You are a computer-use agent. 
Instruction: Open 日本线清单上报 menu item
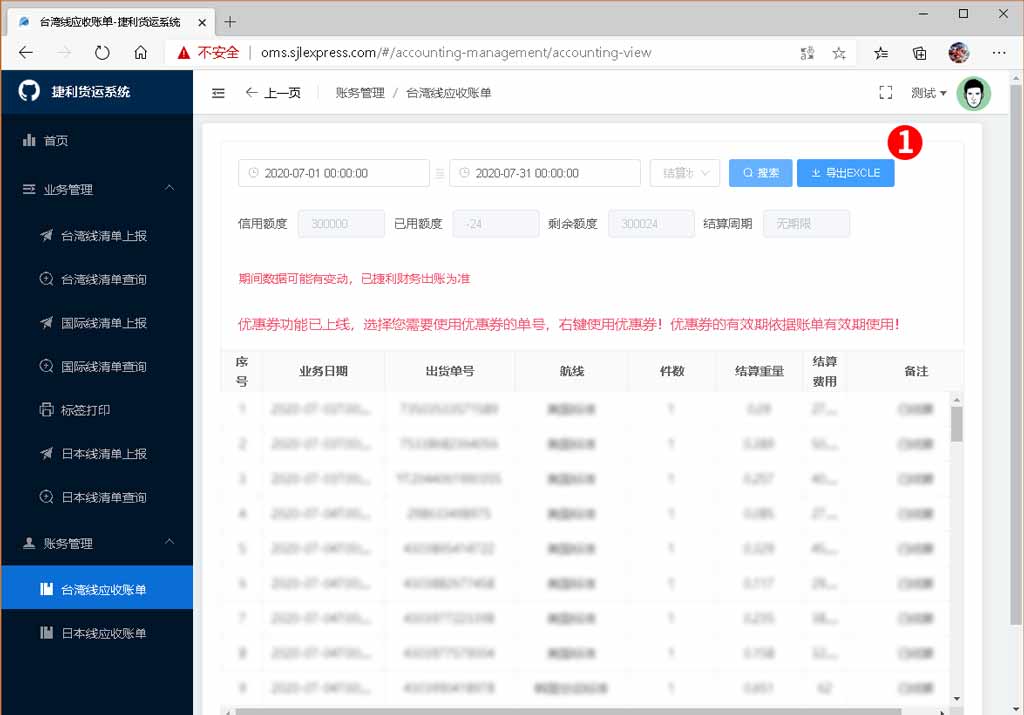tap(97, 454)
